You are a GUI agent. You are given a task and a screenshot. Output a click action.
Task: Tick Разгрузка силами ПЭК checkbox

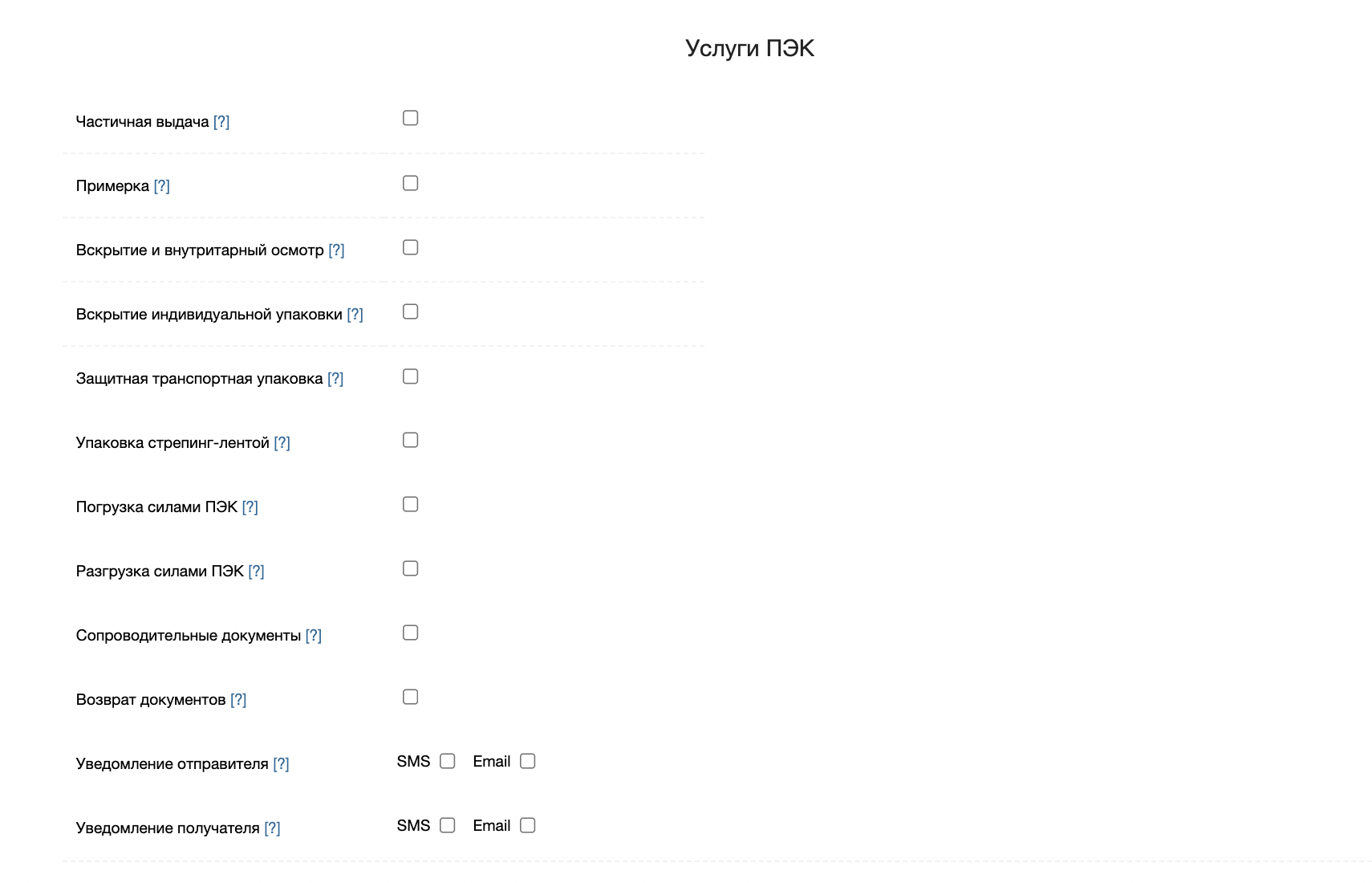coord(410,568)
